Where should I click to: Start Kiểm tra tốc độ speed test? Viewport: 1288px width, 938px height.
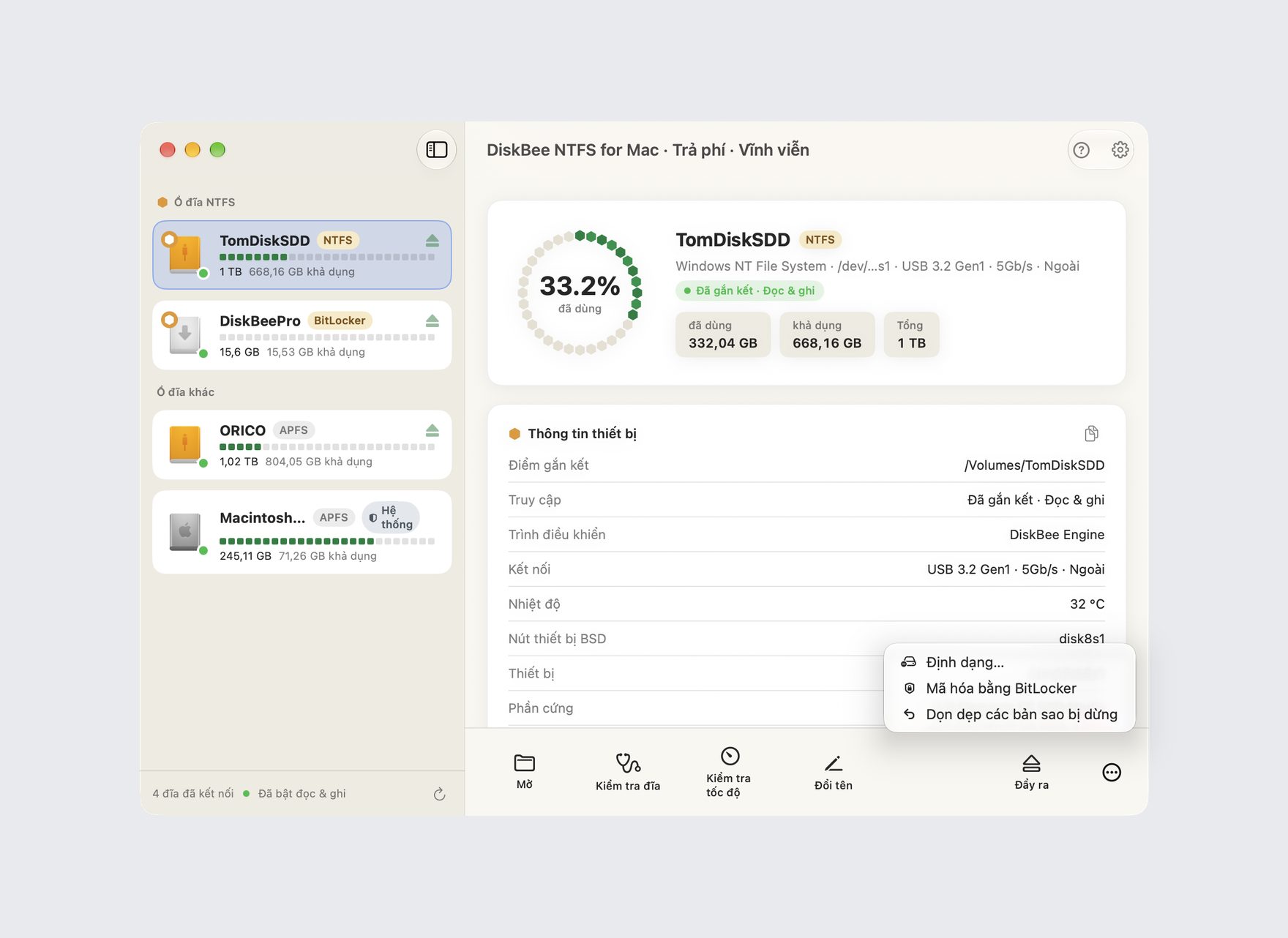[729, 772]
